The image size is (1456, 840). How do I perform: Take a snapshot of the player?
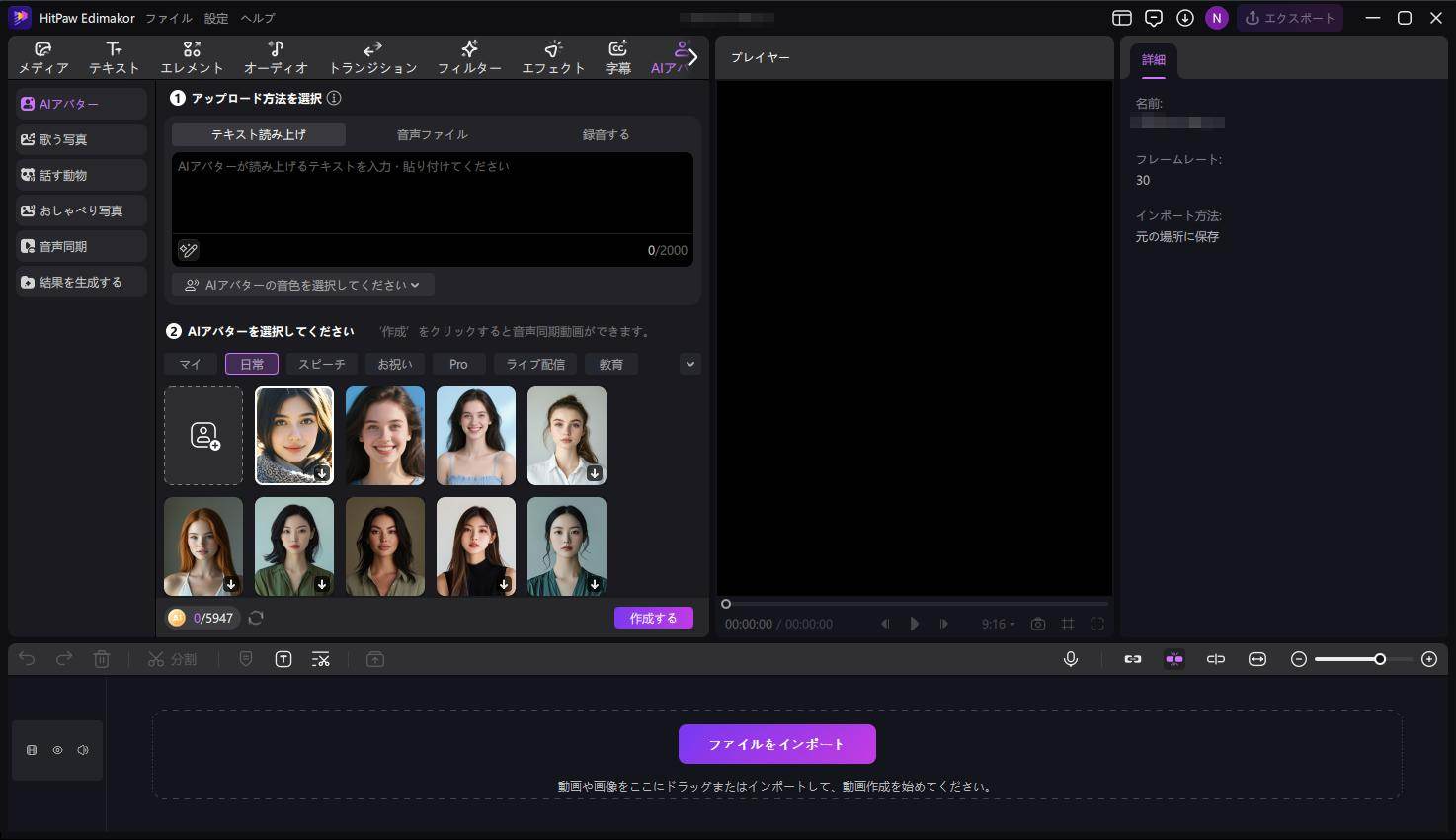1038,624
